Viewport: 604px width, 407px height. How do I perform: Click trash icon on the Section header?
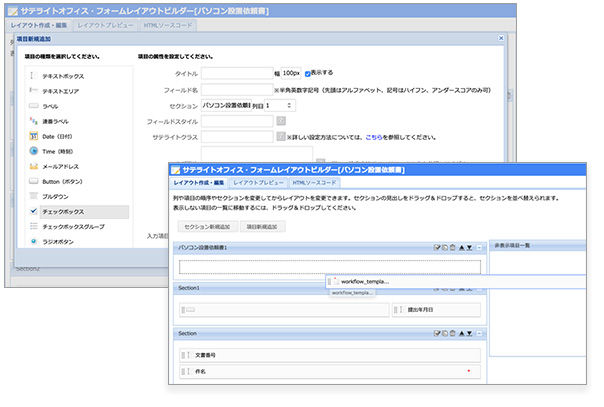click(x=453, y=333)
